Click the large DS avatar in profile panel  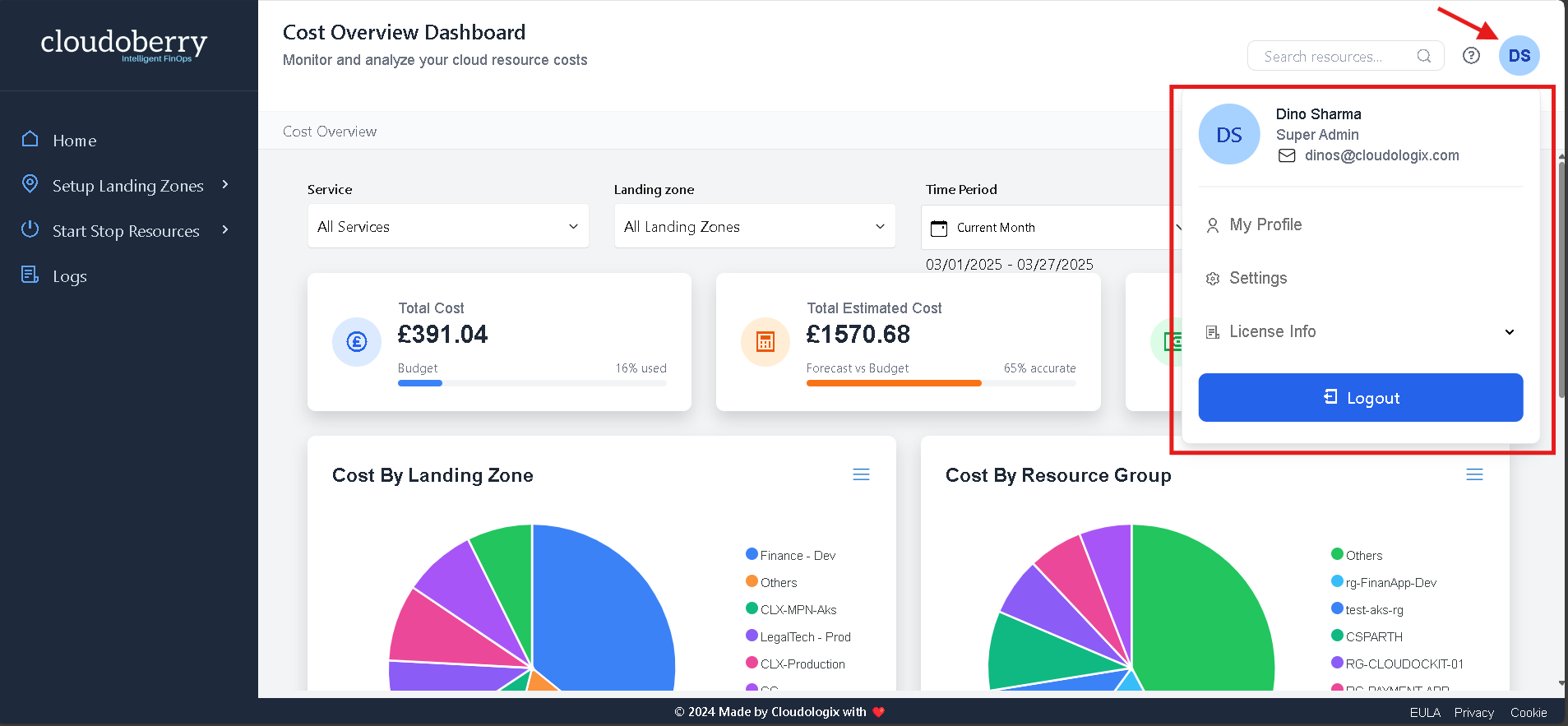(x=1229, y=134)
